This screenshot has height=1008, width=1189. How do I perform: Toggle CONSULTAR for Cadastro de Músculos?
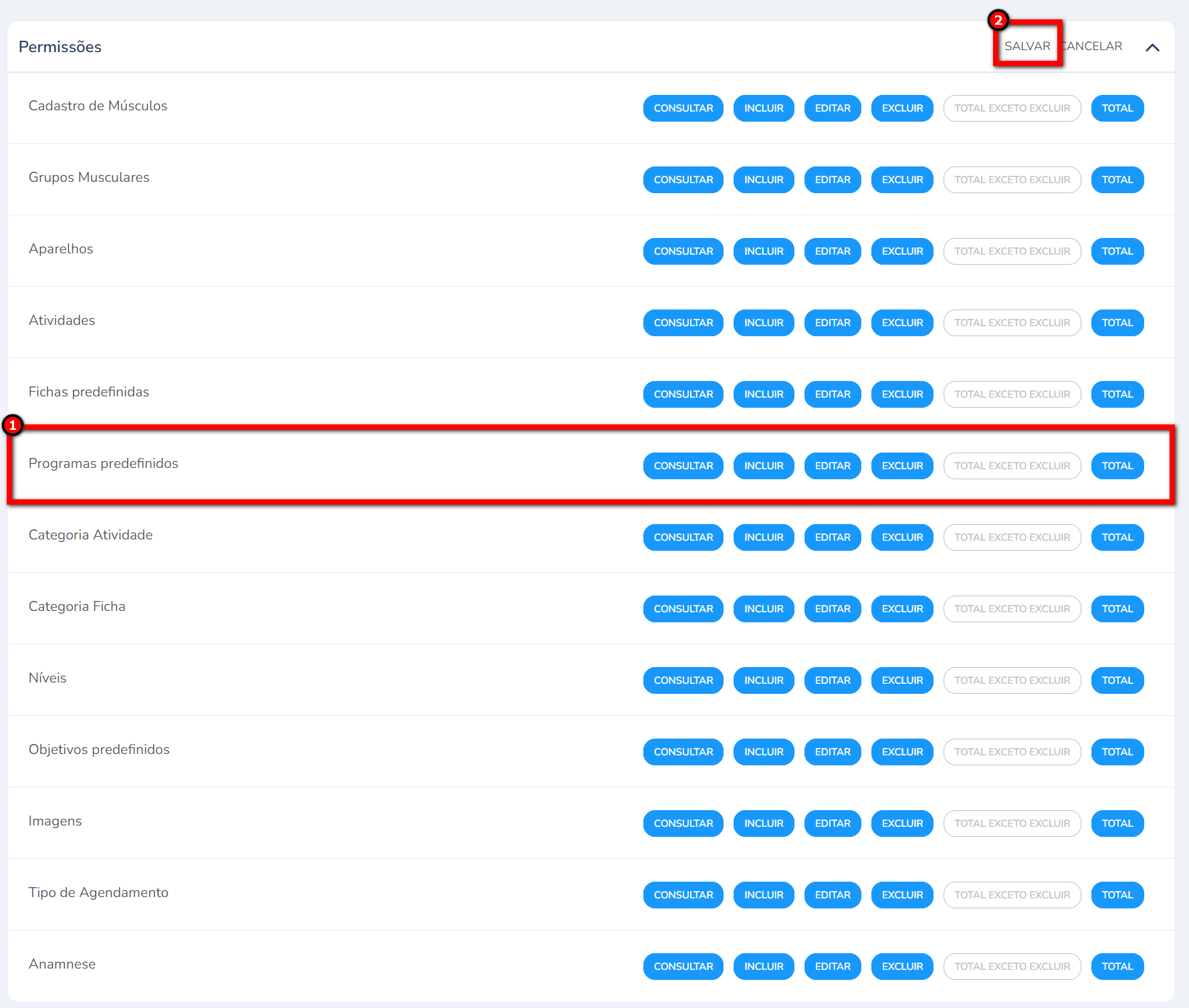683,108
